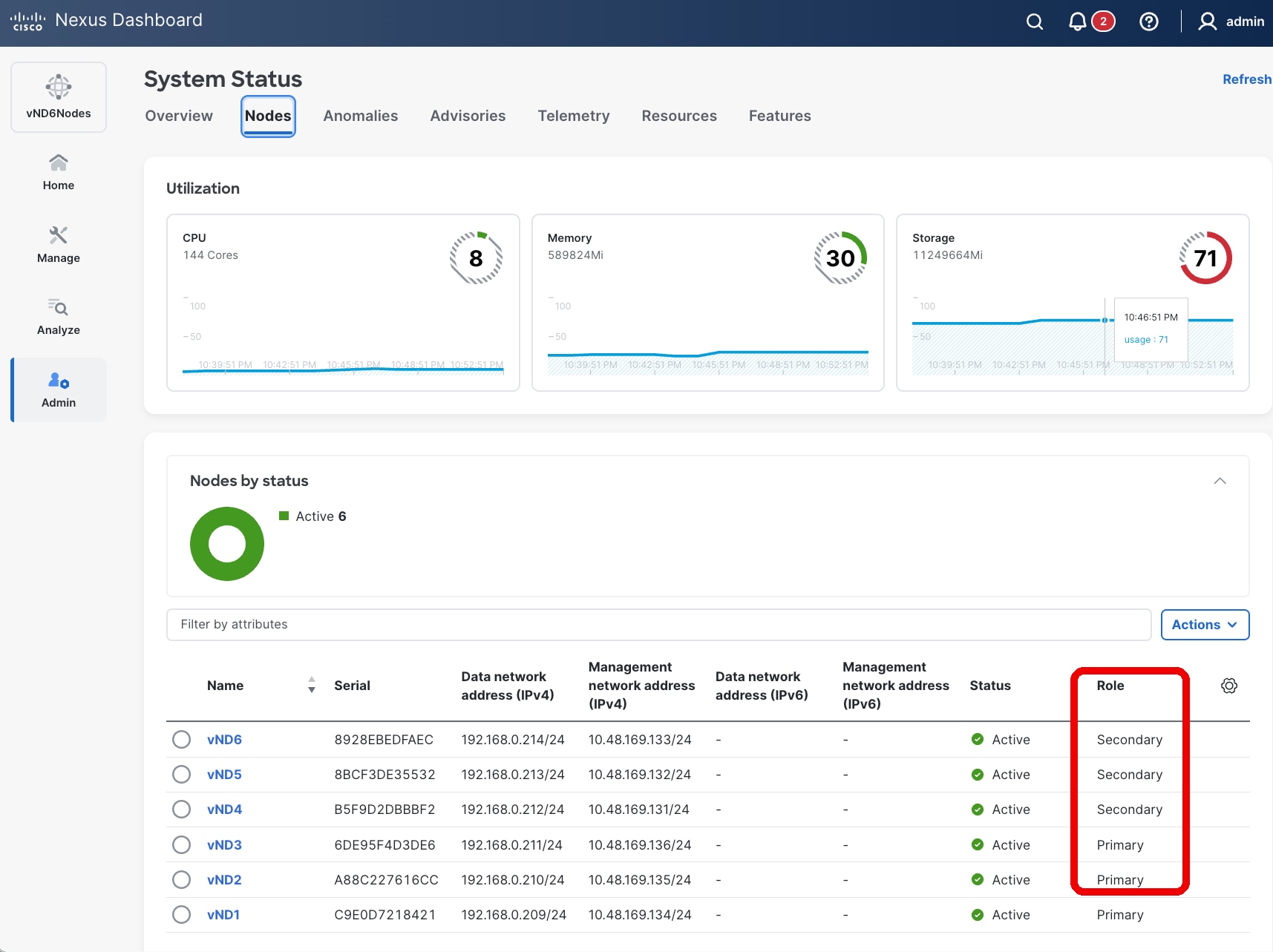Click the CPU utilization gauge showing 8
Viewport: 1273px width, 952px height.
(x=476, y=257)
